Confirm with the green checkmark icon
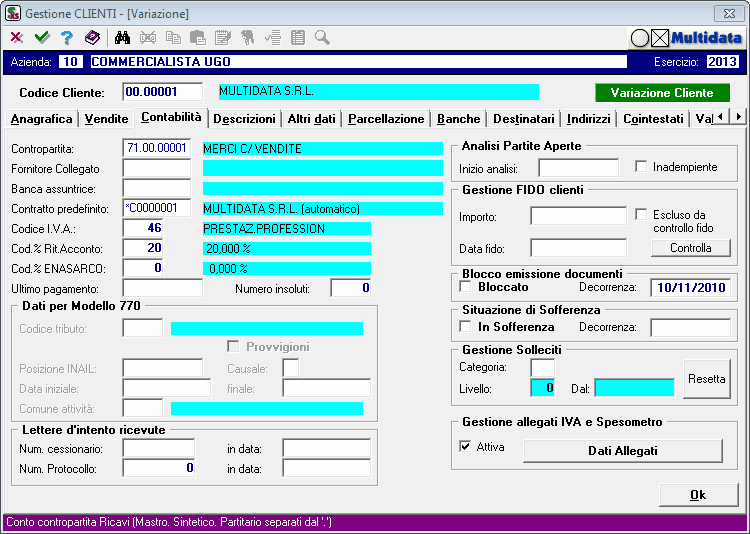Viewport: 750px width, 534px height. point(42,37)
